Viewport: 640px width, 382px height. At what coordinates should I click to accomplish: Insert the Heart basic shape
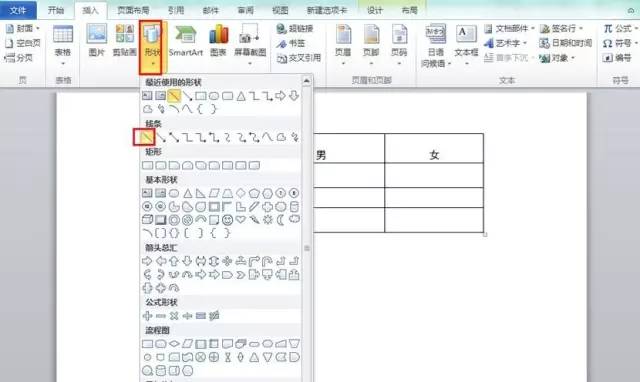(x=241, y=220)
